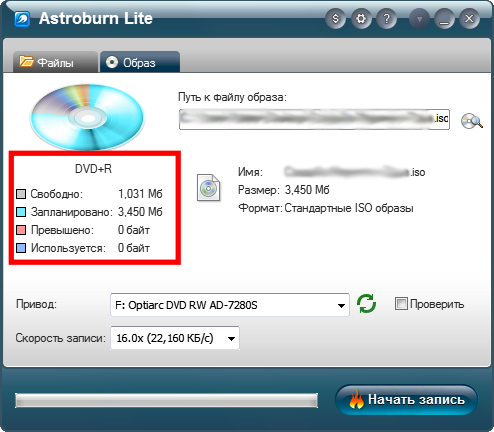Click the Используется 0 байт value
This screenshot has height=432, width=494.
pyautogui.click(x=134, y=248)
